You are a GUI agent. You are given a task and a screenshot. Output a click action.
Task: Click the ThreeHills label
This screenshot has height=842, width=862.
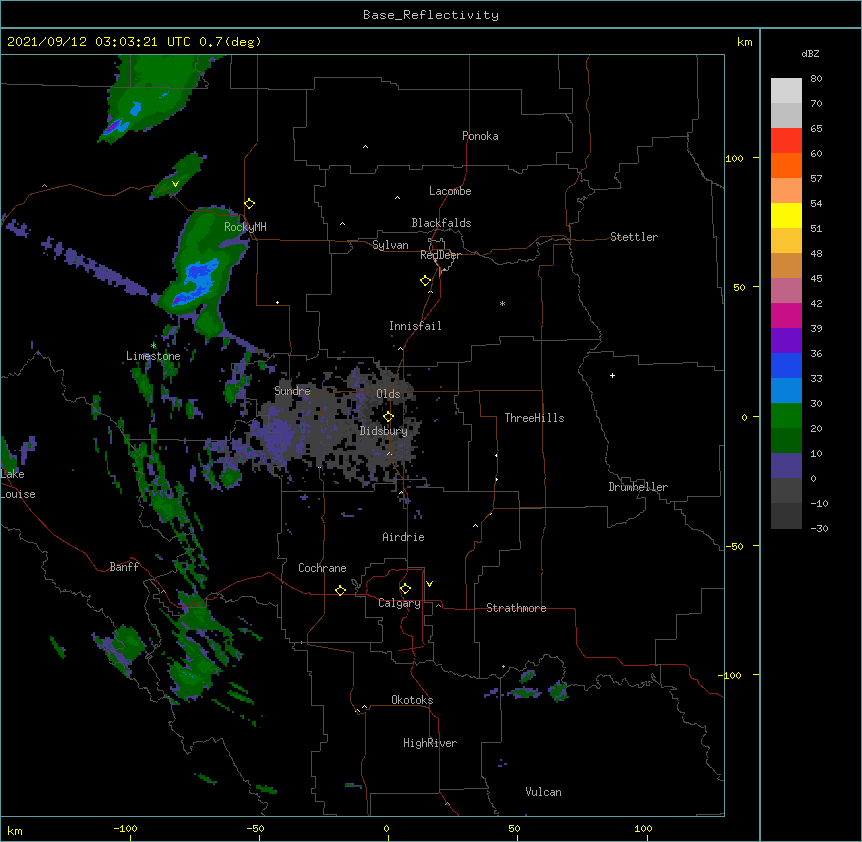[x=534, y=418]
